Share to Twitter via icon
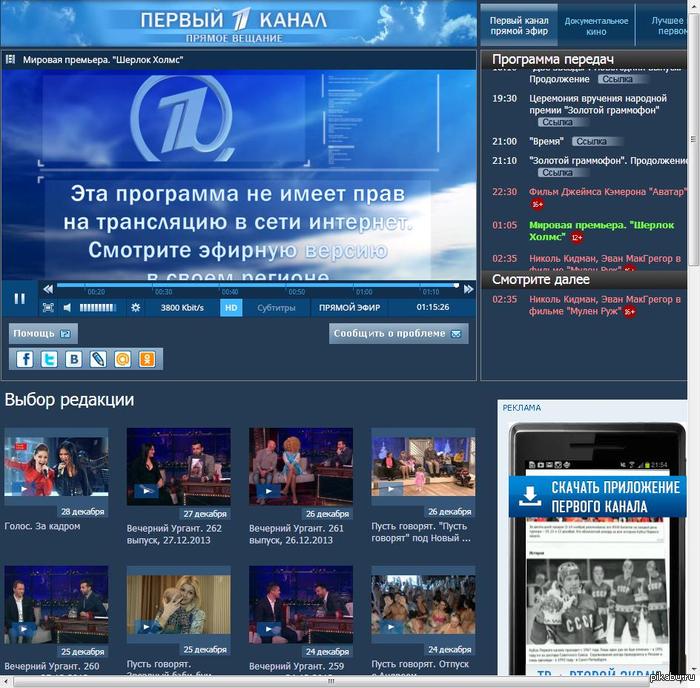 point(48,359)
